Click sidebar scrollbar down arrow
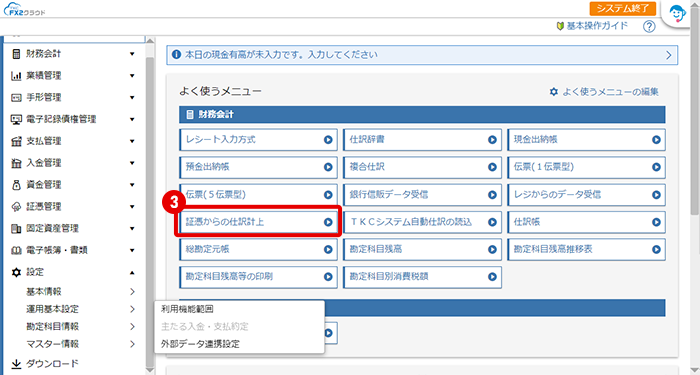This screenshot has width=700, height=375. (x=150, y=371)
